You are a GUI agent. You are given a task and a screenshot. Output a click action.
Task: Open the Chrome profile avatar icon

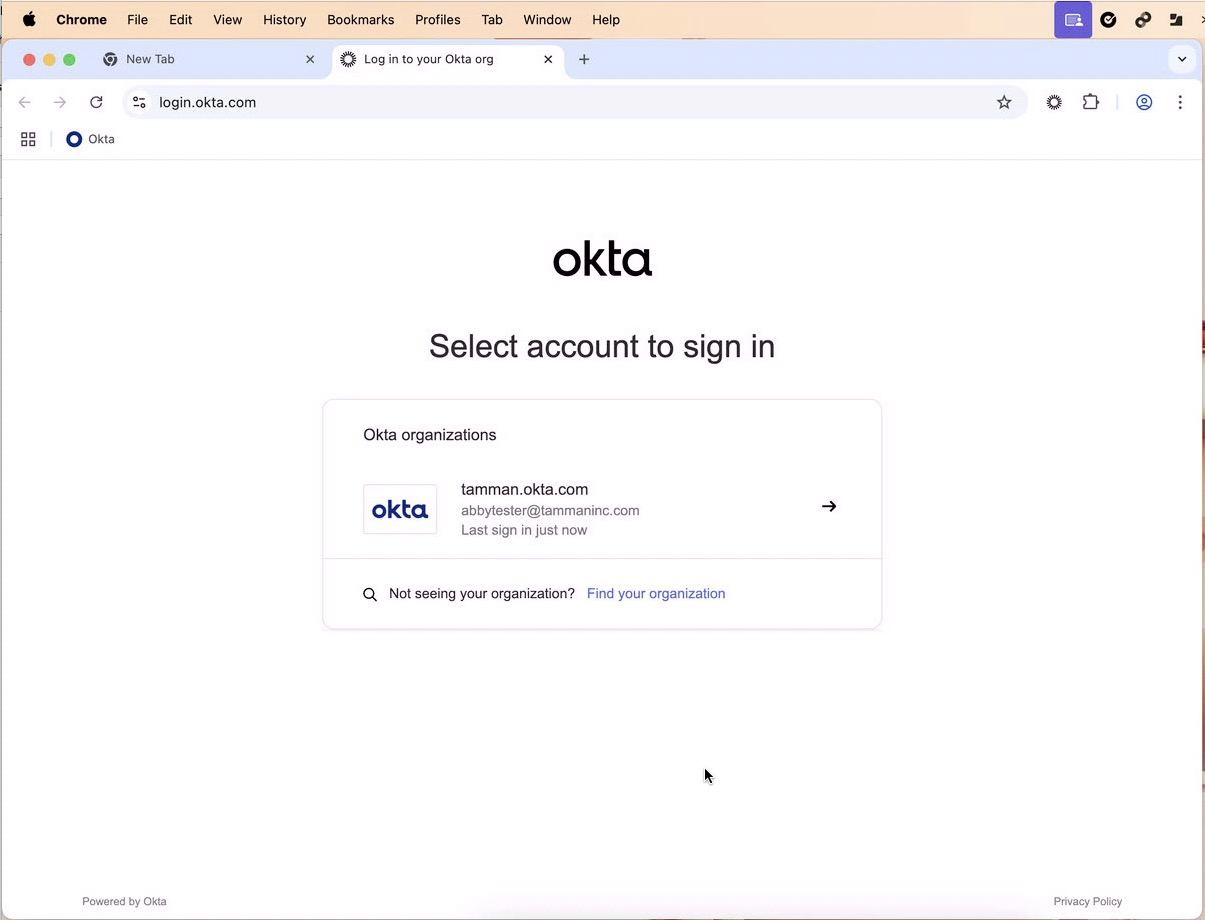coord(1144,102)
